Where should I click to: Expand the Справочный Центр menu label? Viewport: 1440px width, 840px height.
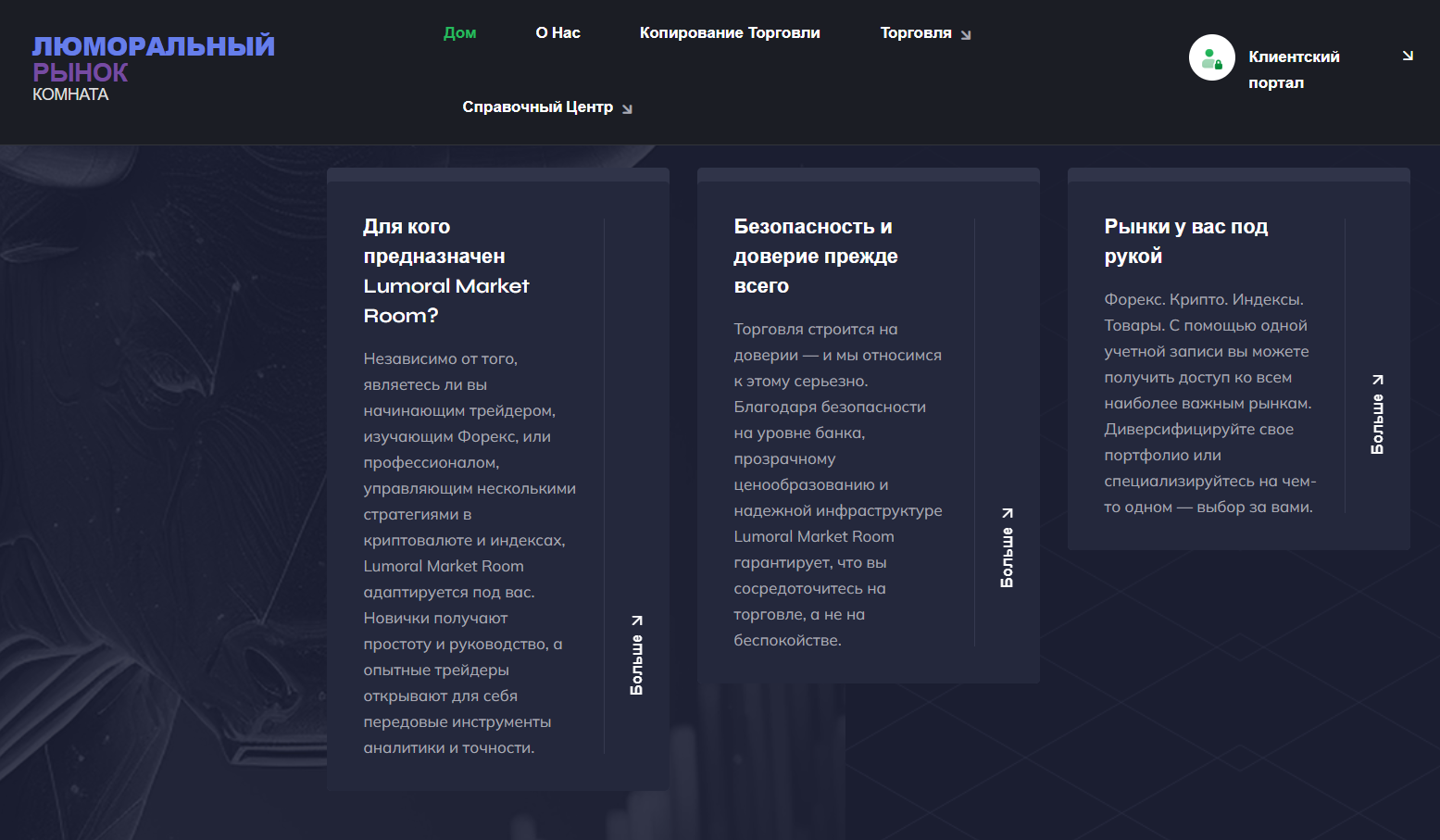537,107
